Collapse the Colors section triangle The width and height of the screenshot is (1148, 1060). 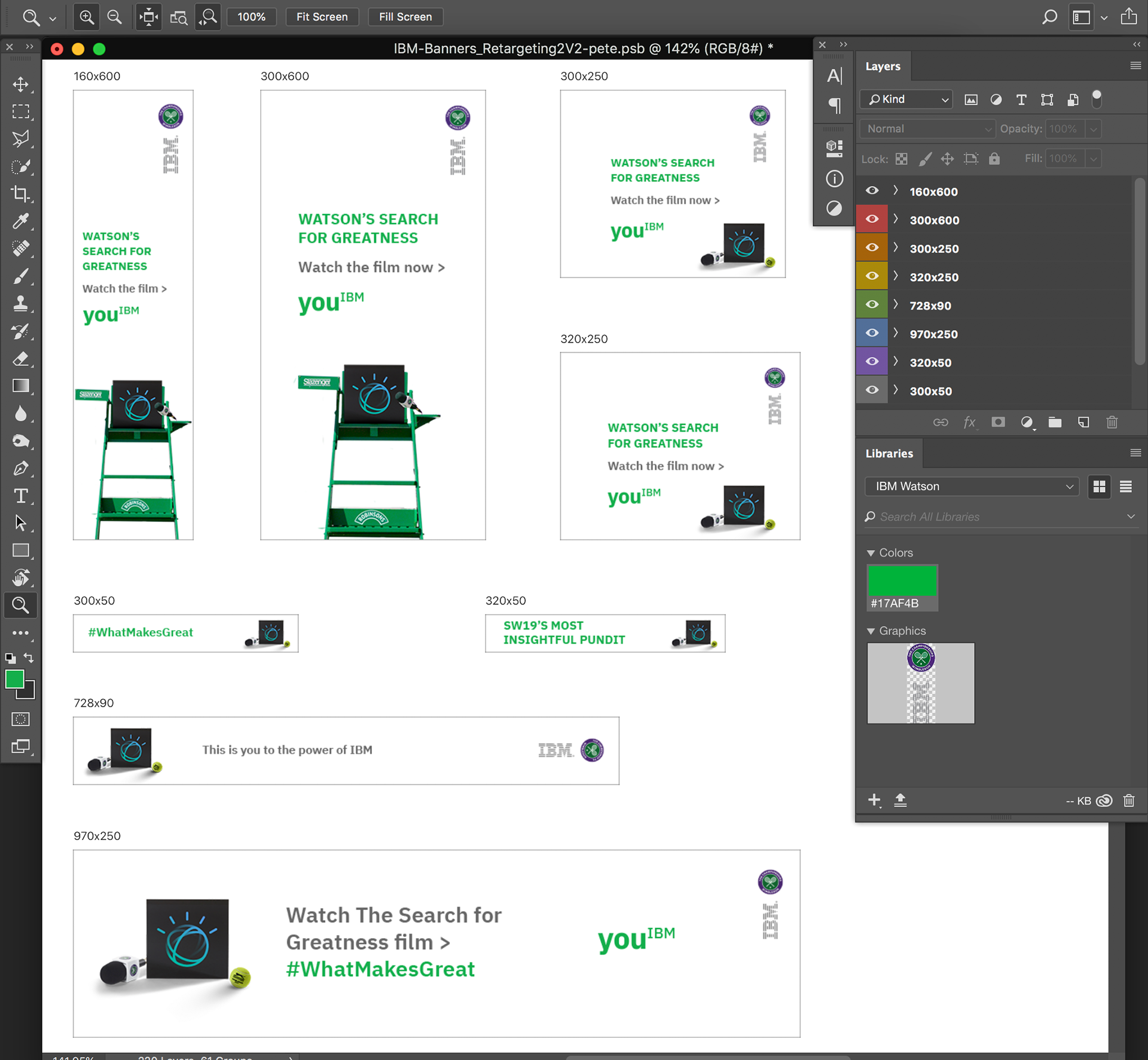(x=871, y=554)
